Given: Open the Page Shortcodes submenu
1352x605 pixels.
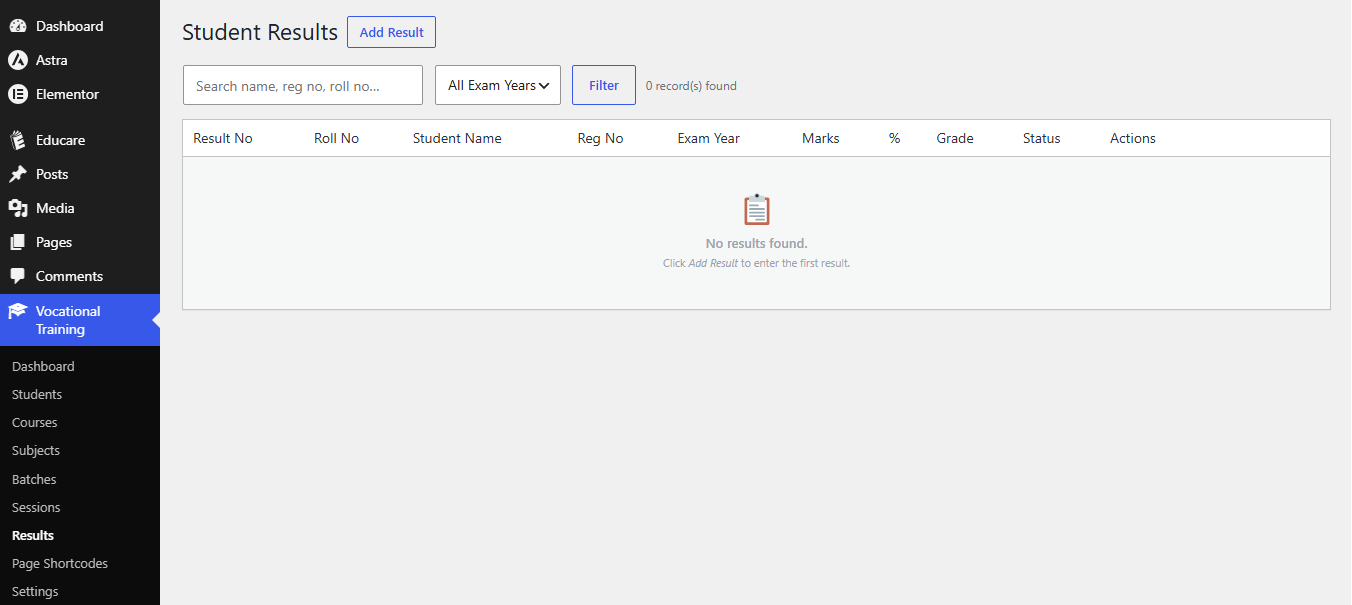Looking at the screenshot, I should point(60,563).
